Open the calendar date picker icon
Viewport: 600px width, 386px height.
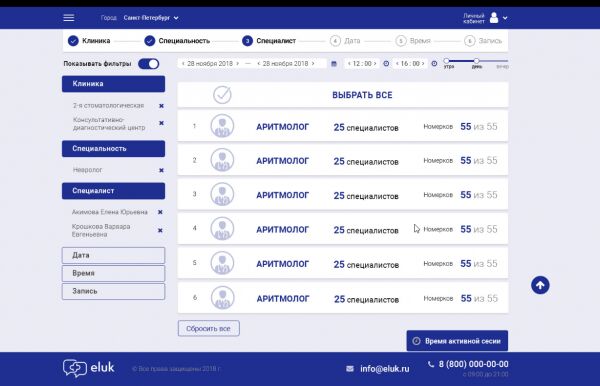click(334, 64)
